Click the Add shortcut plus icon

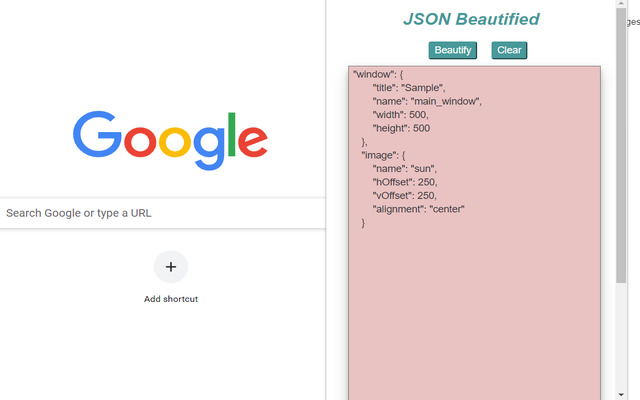(171, 267)
